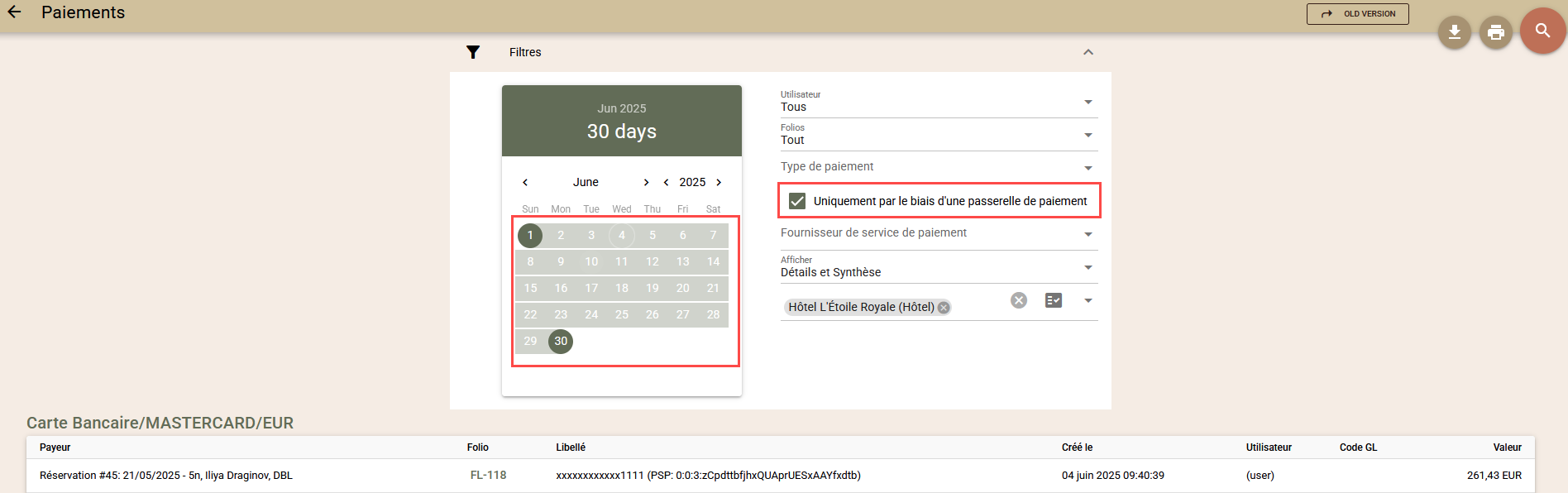The width and height of the screenshot is (1568, 493).
Task: Click the Valeur column header
Action: [1508, 448]
